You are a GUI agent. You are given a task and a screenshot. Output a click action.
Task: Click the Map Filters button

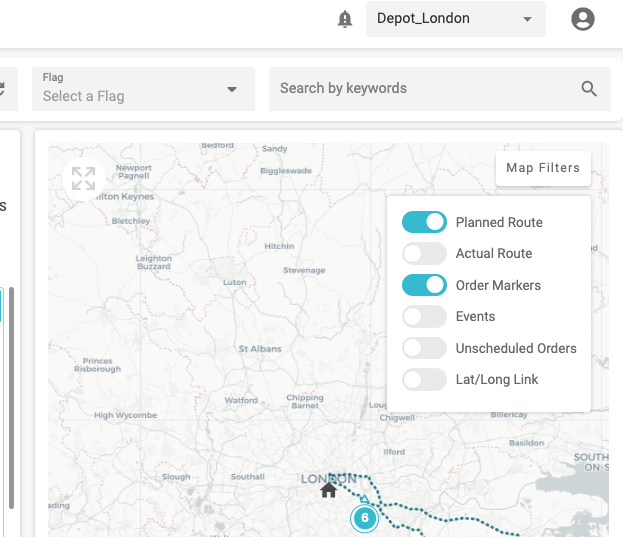543,168
